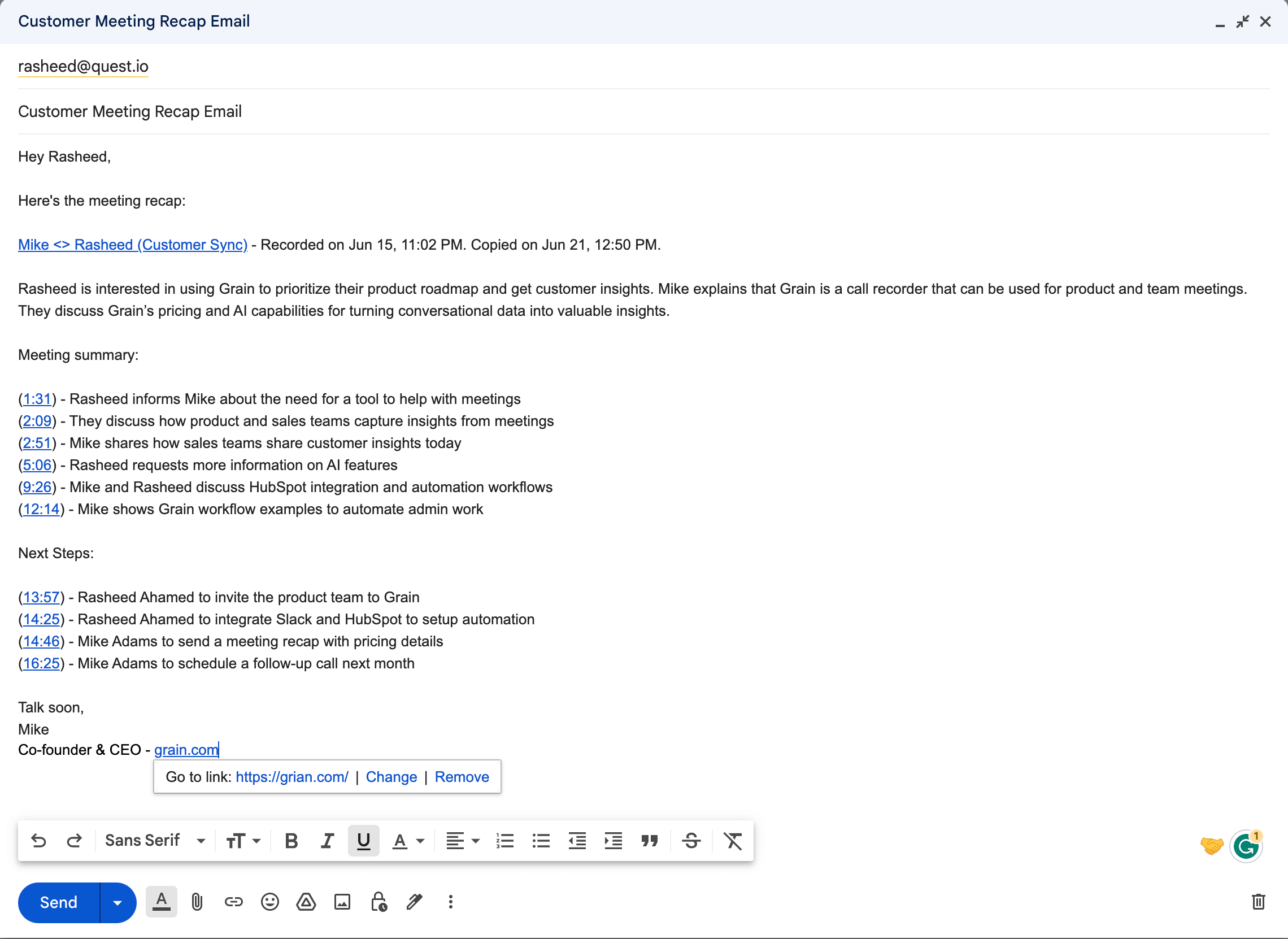Click the "Here's the meeting recap:" line
This screenshot has height=939, width=1288.
pos(102,201)
